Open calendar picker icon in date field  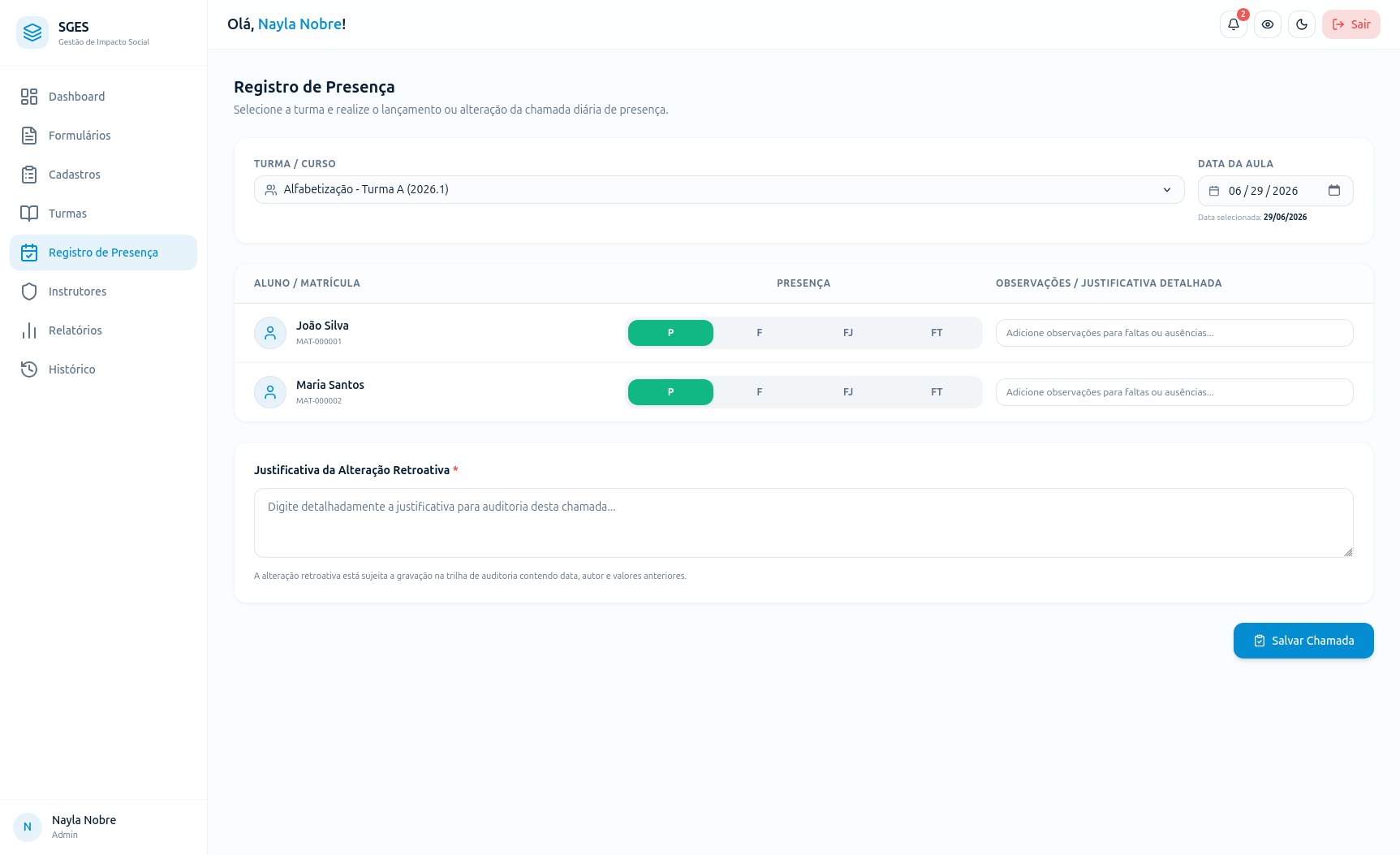[1334, 190]
